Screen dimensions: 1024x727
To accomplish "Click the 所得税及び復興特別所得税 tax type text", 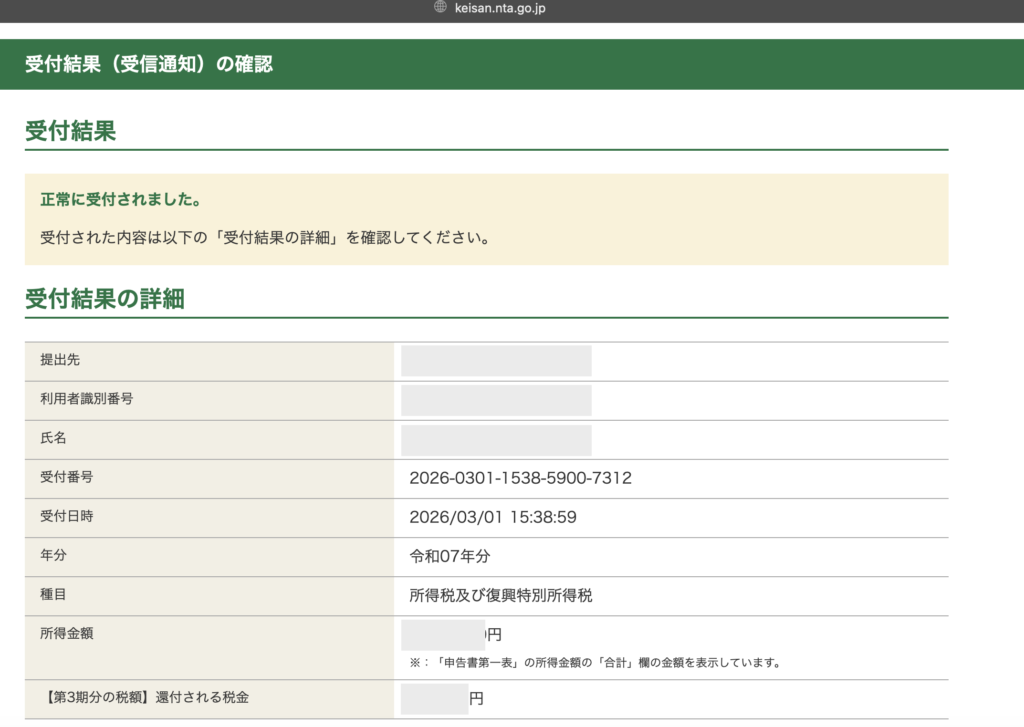I will [x=501, y=596].
